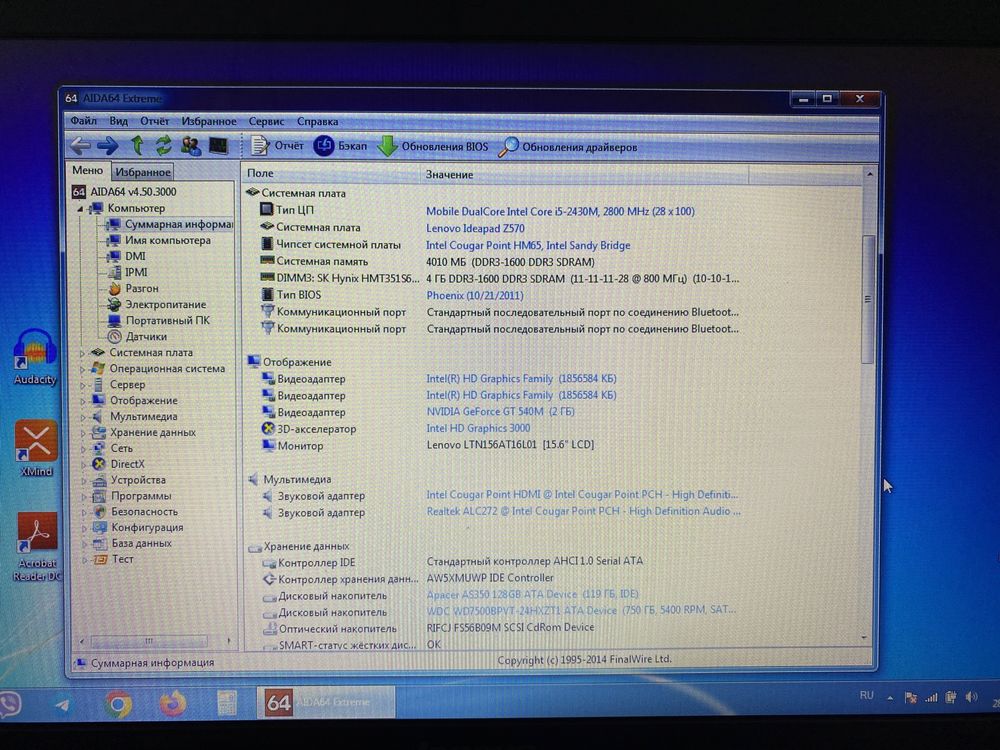The image size is (1000, 750).
Task: Open NVIDIA GeForce GT 540M link
Action: click(x=500, y=411)
